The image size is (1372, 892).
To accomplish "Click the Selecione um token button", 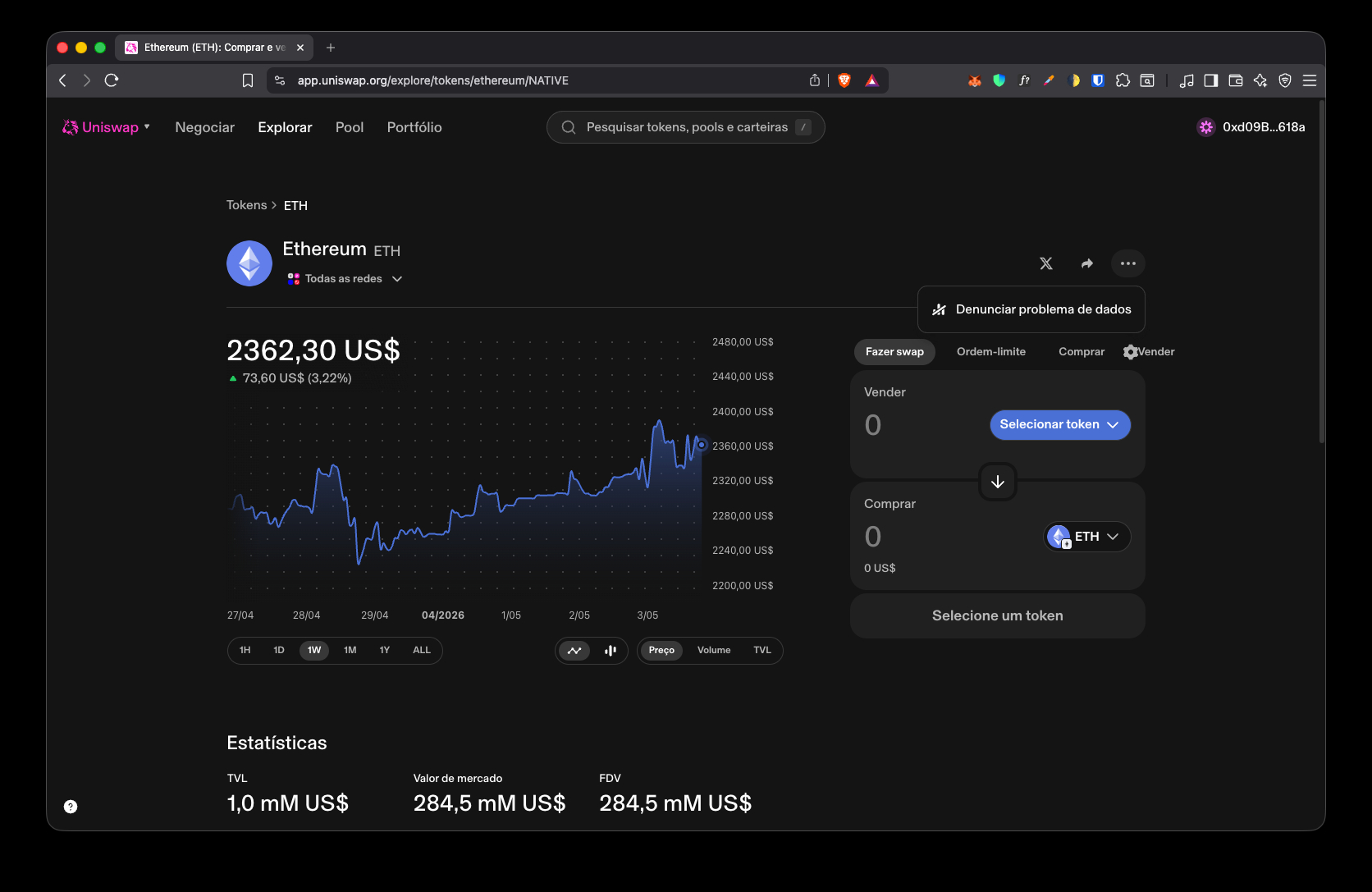I will click(x=998, y=615).
